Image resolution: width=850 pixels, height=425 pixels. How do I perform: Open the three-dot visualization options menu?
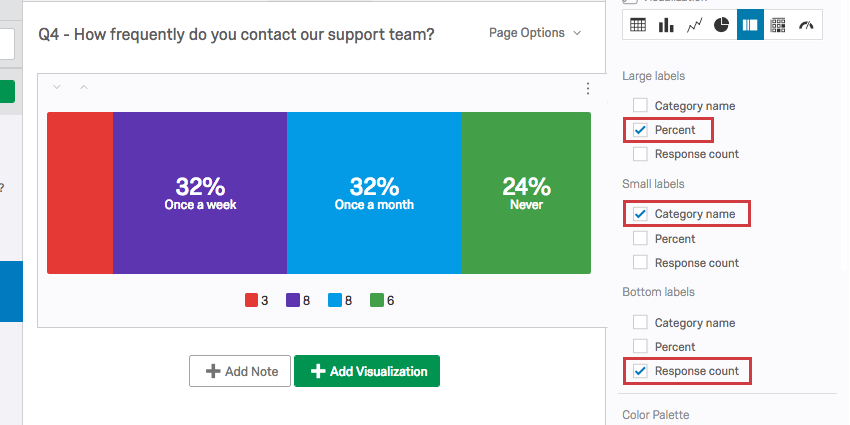point(588,88)
